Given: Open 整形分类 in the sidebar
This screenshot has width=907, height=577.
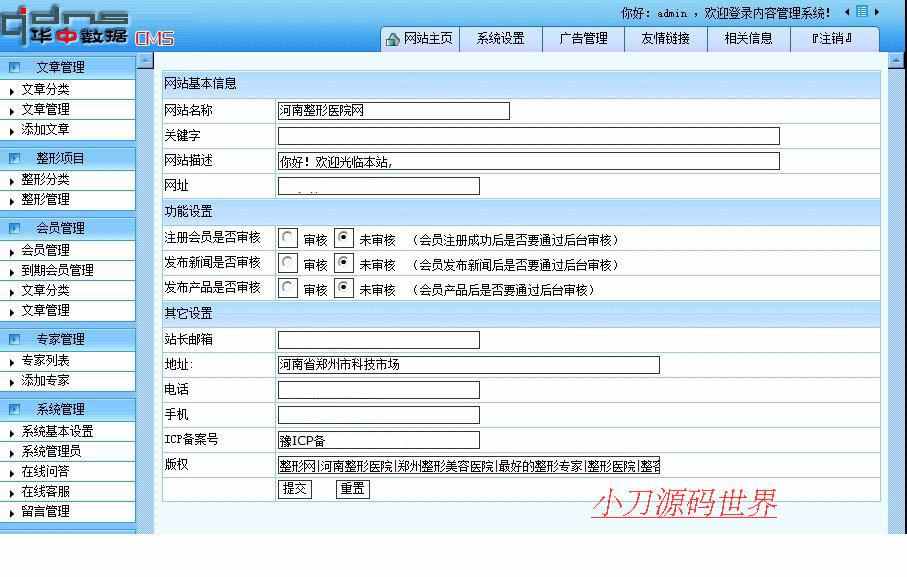Looking at the screenshot, I should [45, 180].
